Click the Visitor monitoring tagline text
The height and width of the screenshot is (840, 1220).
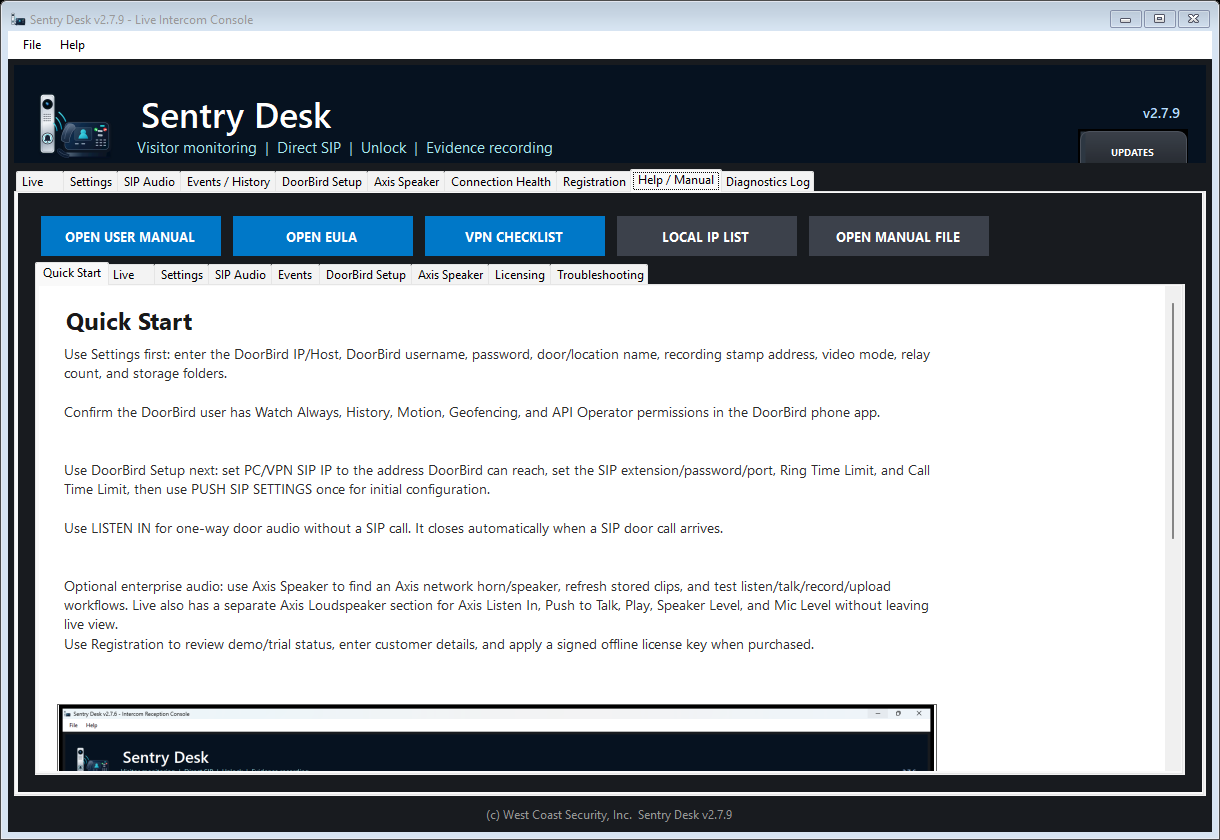tap(197, 148)
